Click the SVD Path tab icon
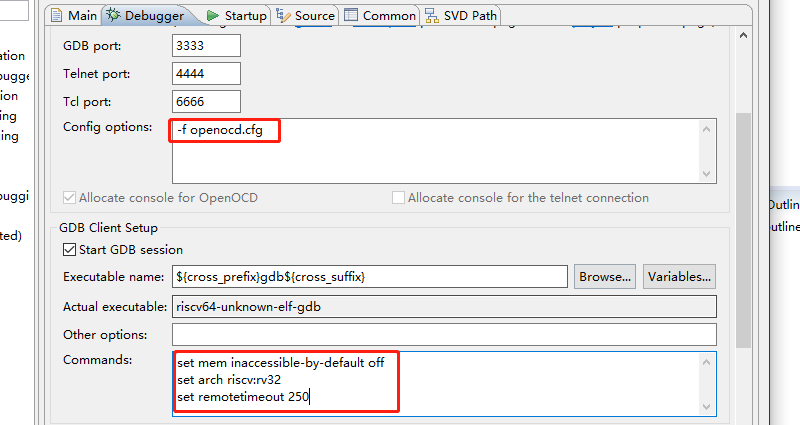Viewport: 800px width, 425px height. pos(431,15)
